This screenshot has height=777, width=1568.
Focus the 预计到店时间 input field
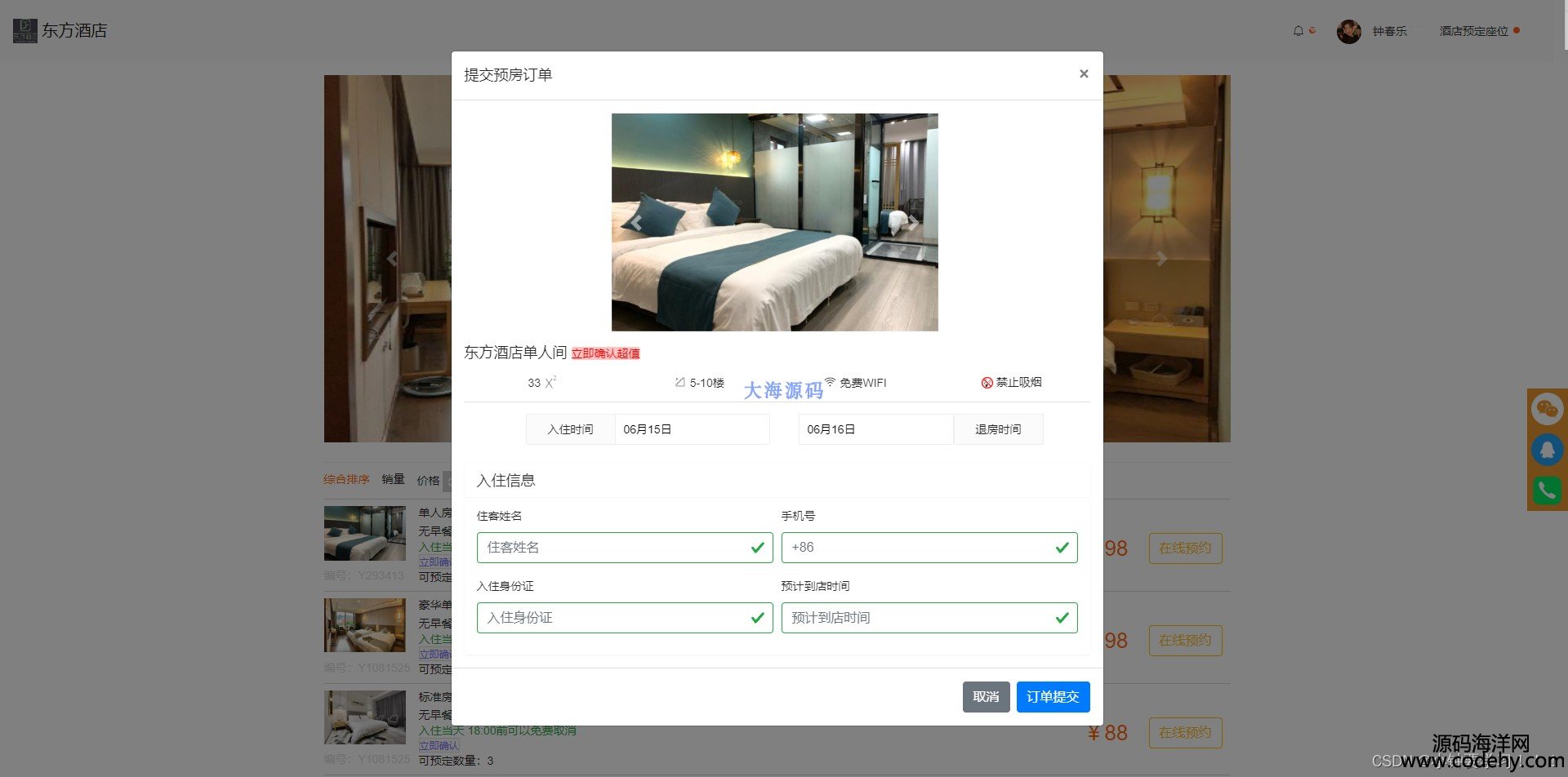pyautogui.click(x=929, y=618)
